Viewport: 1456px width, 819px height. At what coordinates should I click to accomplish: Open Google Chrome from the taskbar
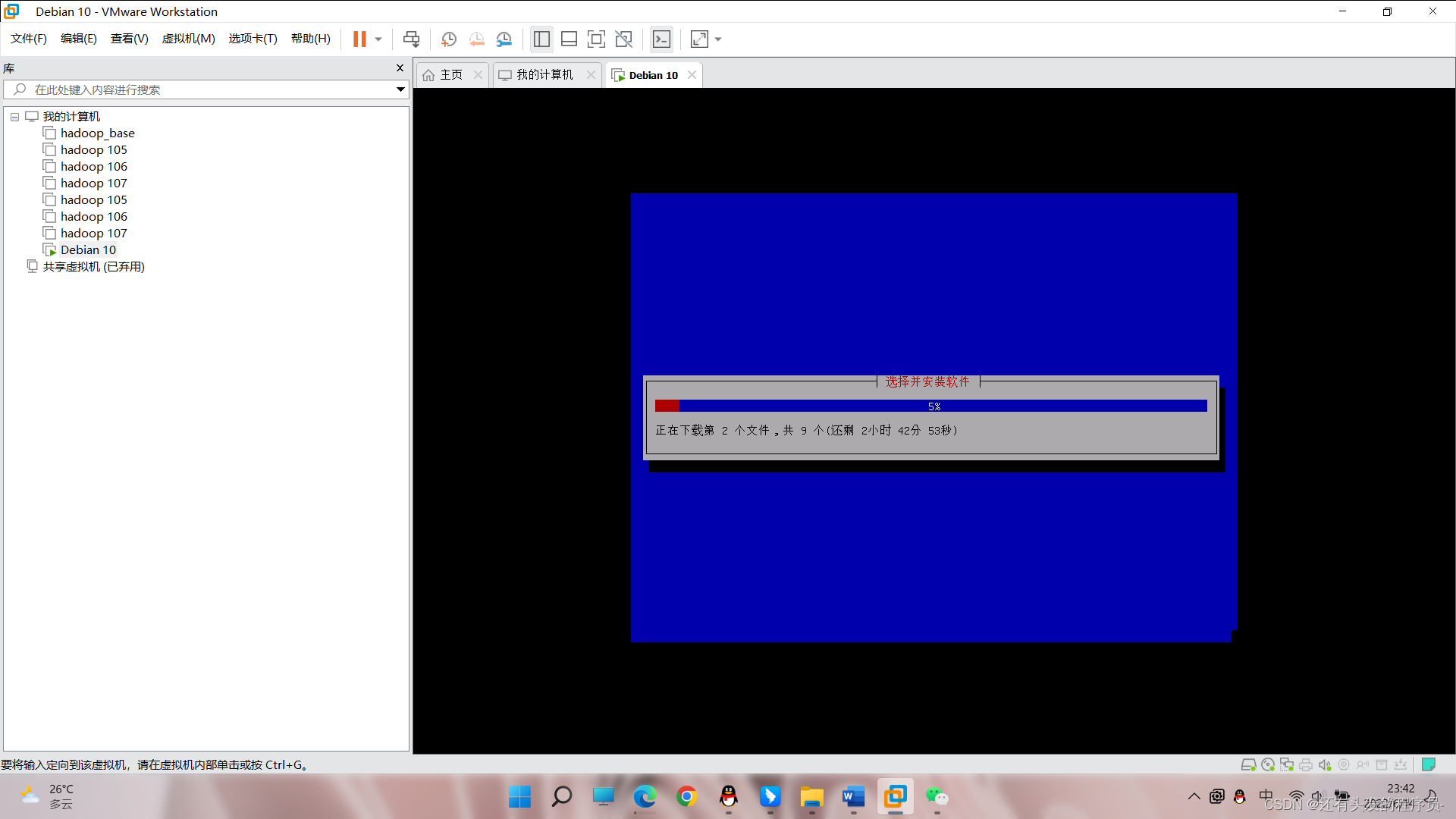pyautogui.click(x=686, y=796)
